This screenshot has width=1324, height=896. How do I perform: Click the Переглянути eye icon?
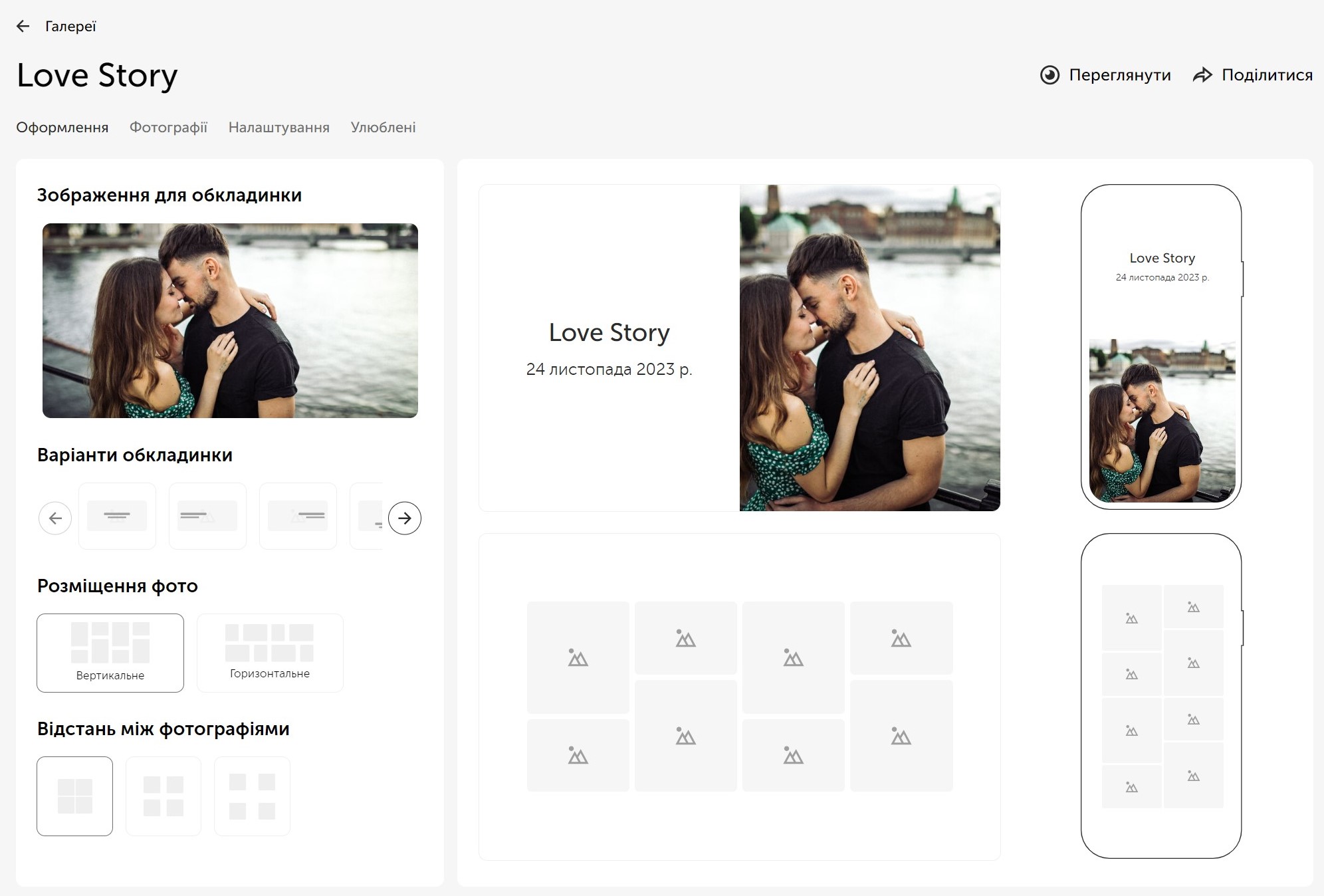1049,75
